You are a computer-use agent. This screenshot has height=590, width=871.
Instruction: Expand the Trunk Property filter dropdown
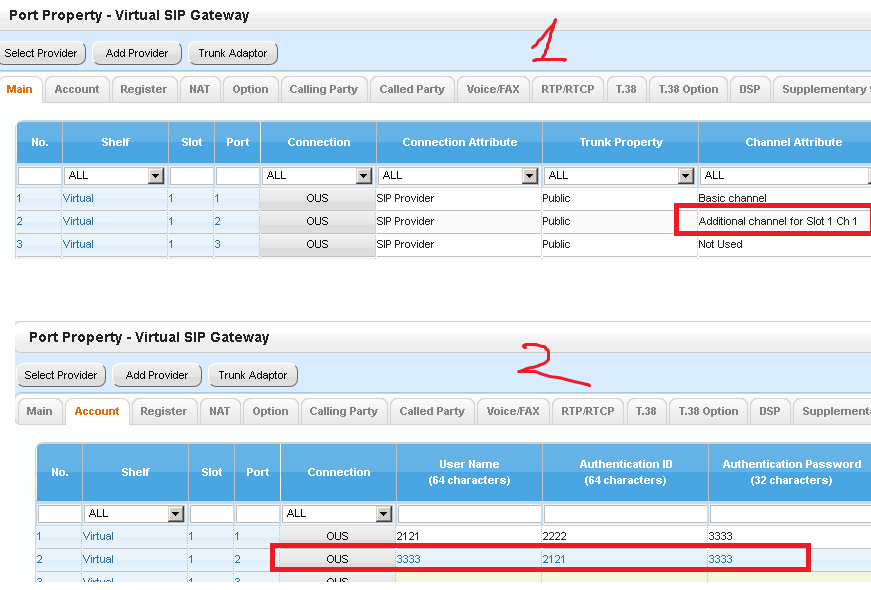[619, 176]
